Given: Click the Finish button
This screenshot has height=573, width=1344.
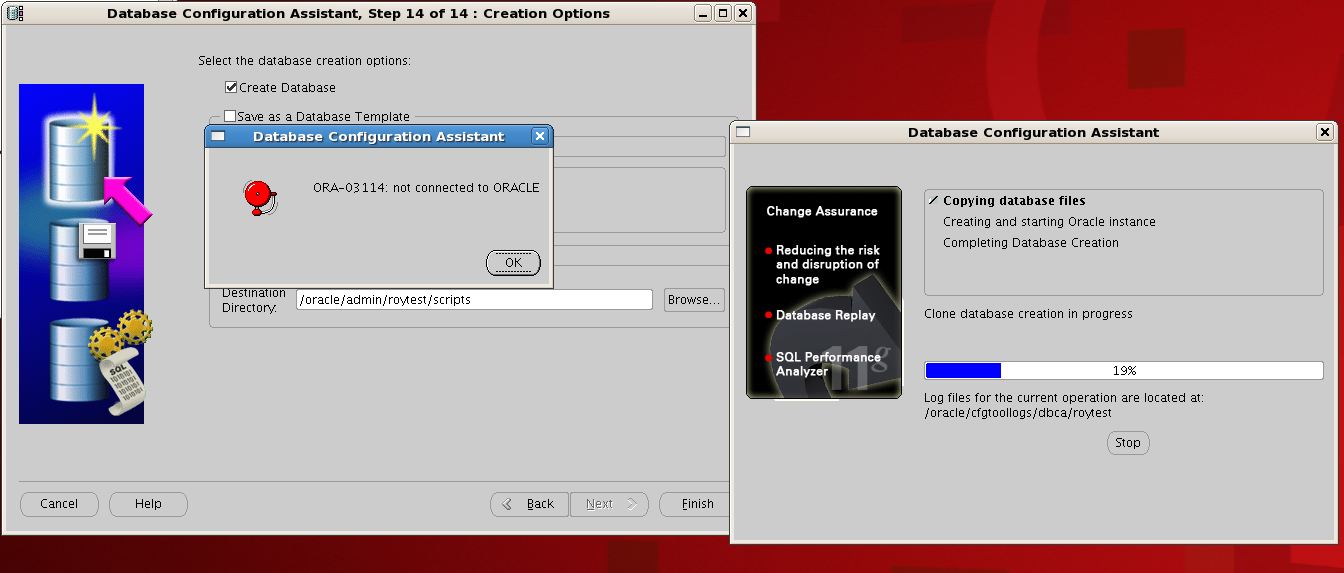Looking at the screenshot, I should [x=697, y=504].
